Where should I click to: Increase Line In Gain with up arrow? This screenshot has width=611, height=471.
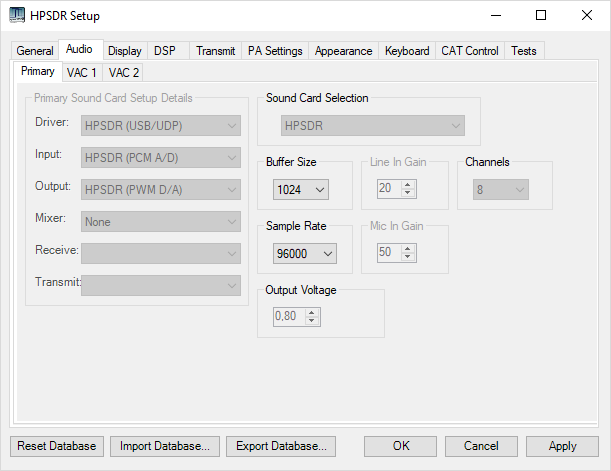(408, 185)
